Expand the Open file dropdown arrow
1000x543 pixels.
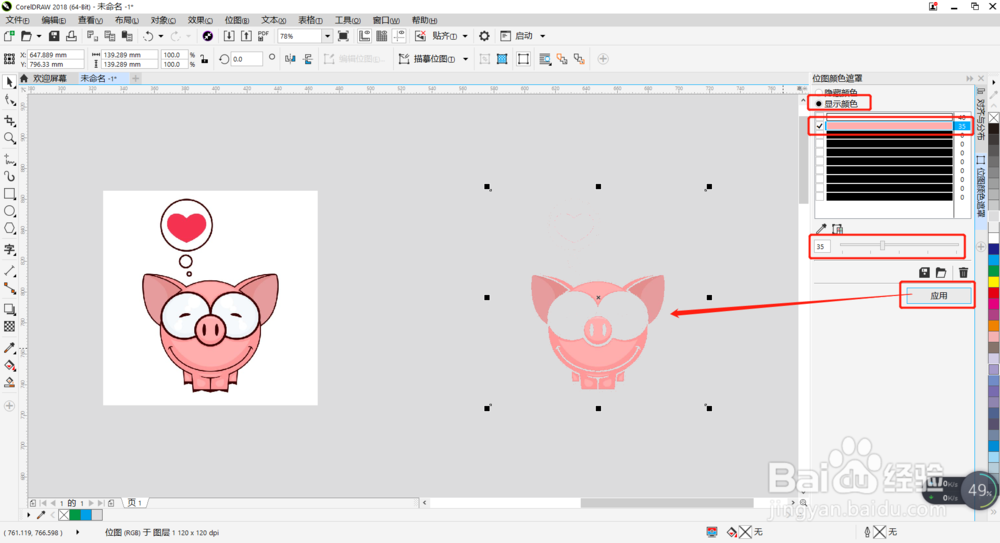[39, 36]
